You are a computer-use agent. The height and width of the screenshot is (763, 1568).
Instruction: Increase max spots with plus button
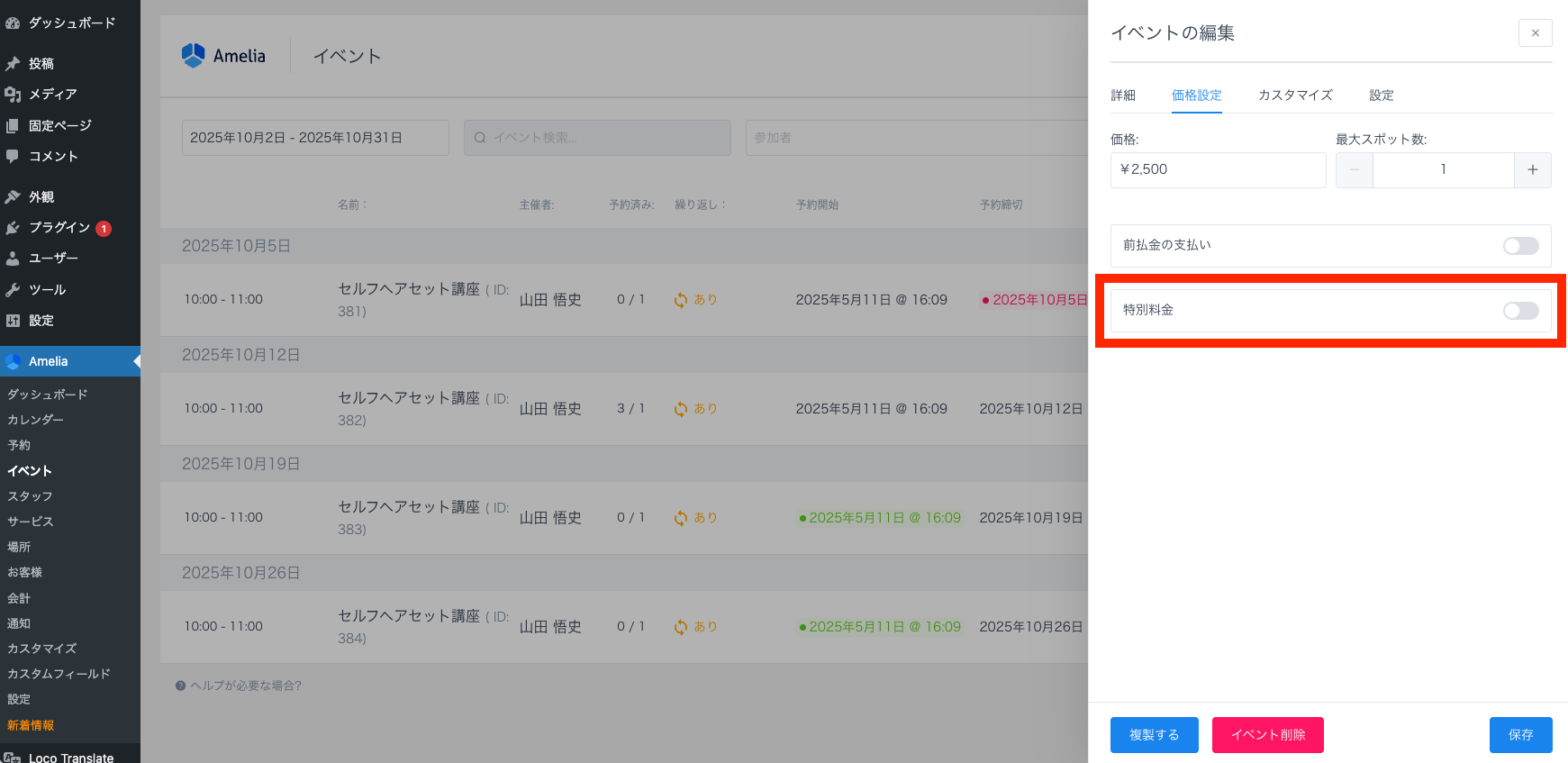[1532, 169]
